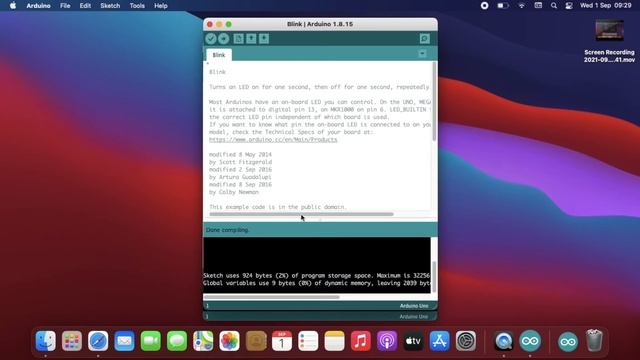Select the Blink sketch tab
640x360 pixels.
click(x=219, y=55)
